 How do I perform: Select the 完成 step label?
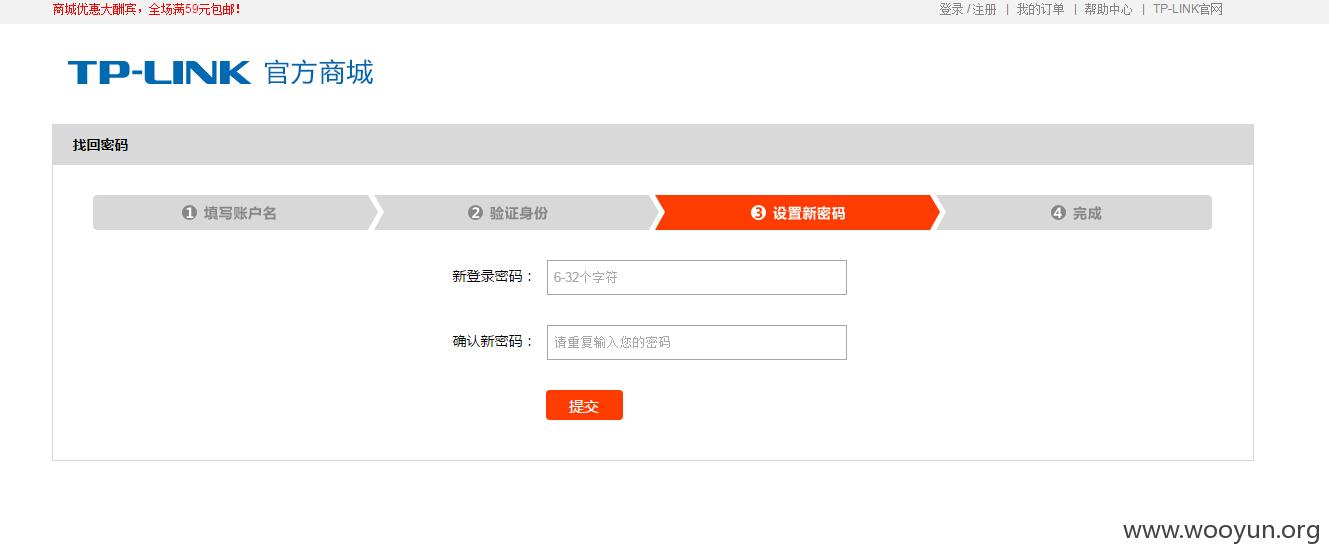[1087, 213]
